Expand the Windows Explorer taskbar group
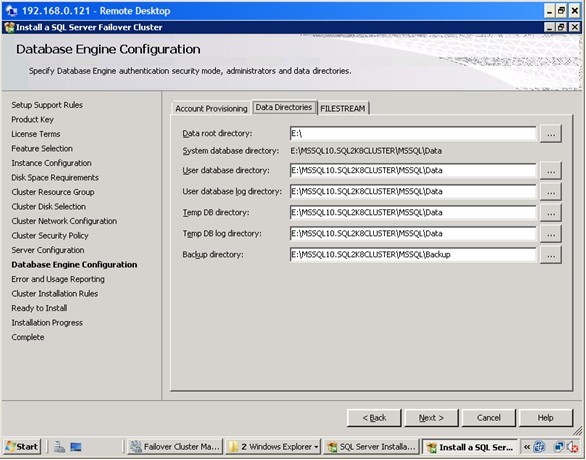Viewport: 586px width, 460px height. pos(273,447)
